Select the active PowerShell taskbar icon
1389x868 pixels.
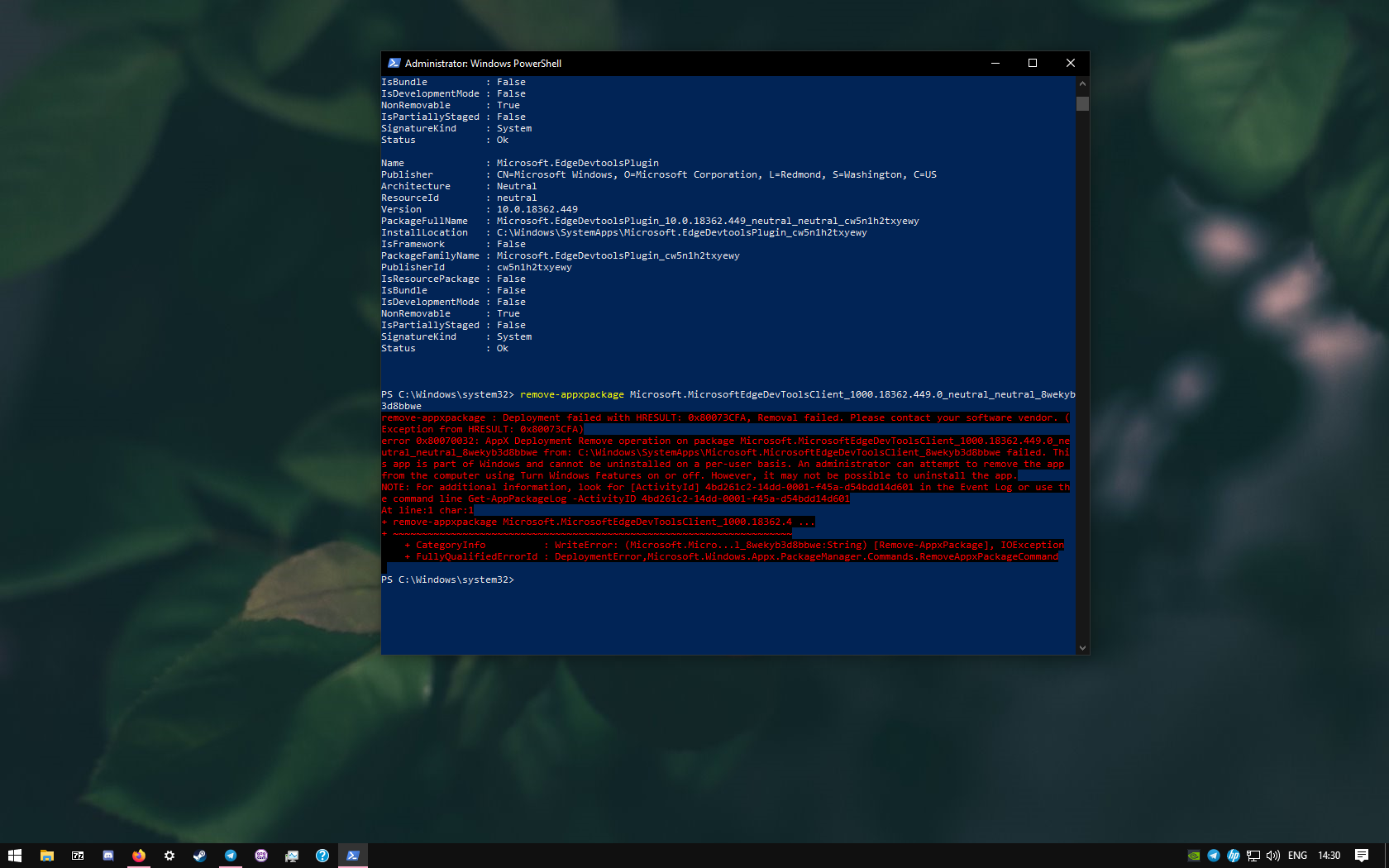[353, 856]
